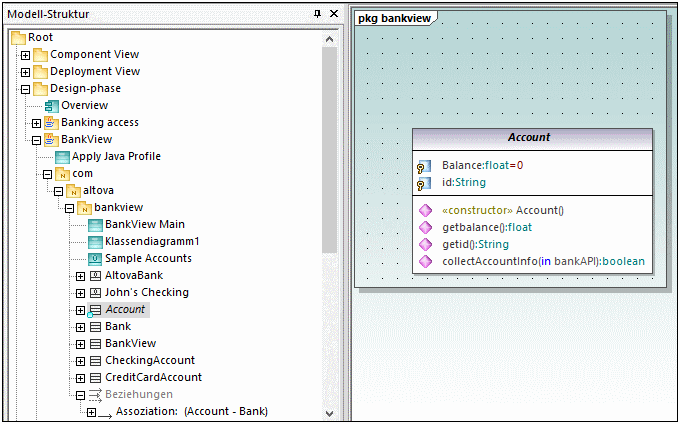Select John's Checking in the tree
The image size is (680, 424).
(146, 292)
